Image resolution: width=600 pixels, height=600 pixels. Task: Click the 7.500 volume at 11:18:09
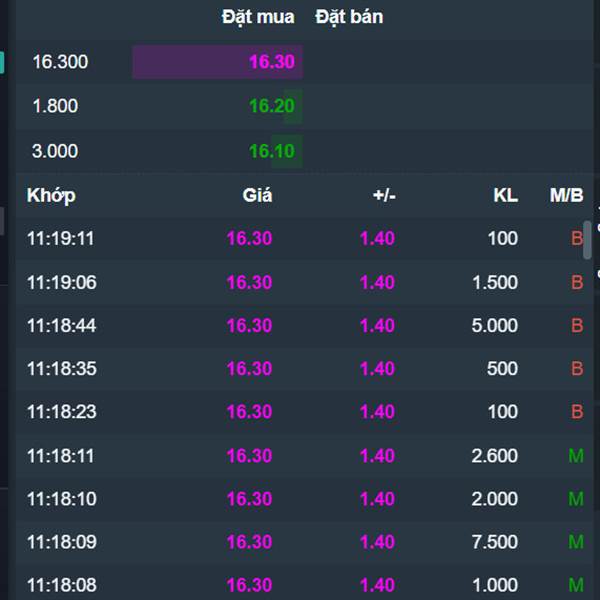(495, 542)
